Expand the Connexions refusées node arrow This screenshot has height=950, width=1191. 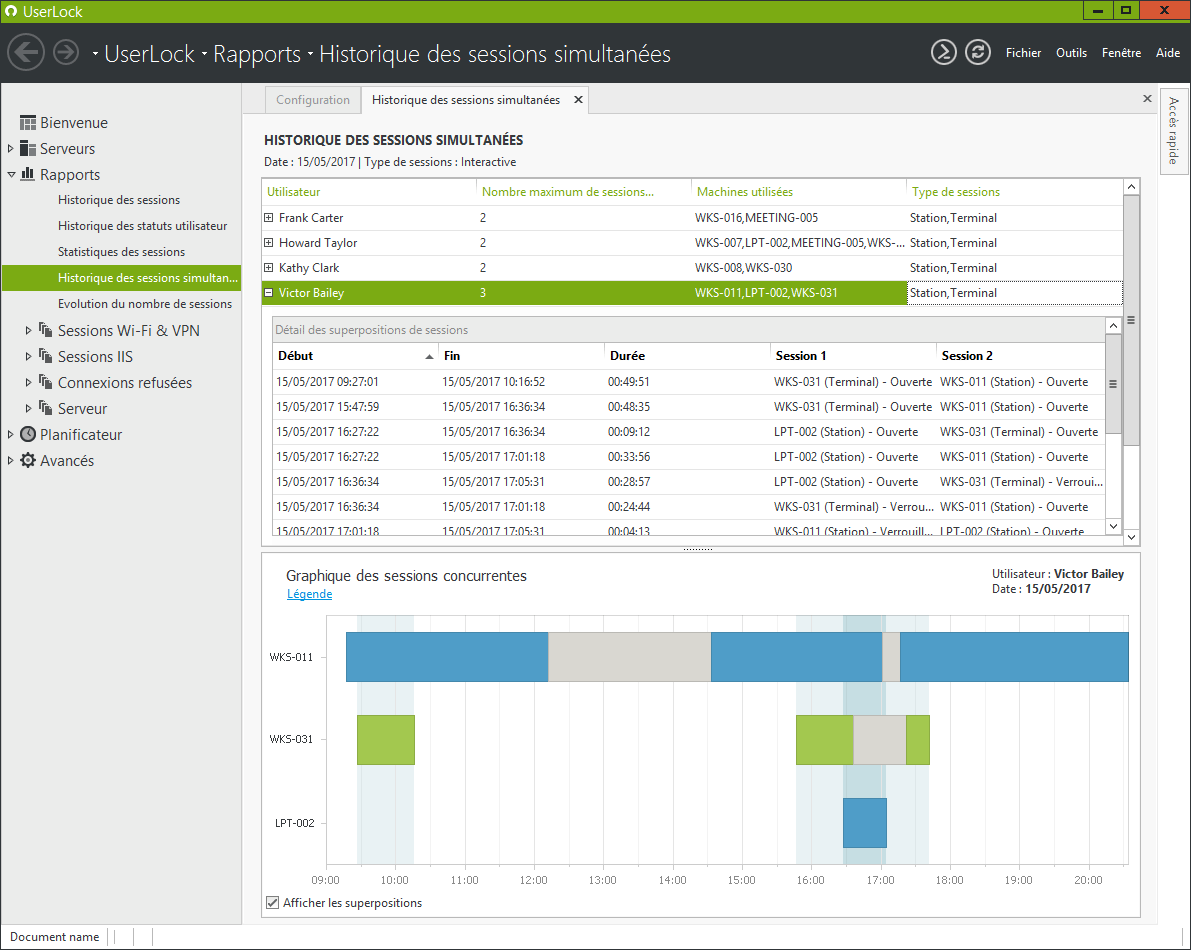click(28, 382)
